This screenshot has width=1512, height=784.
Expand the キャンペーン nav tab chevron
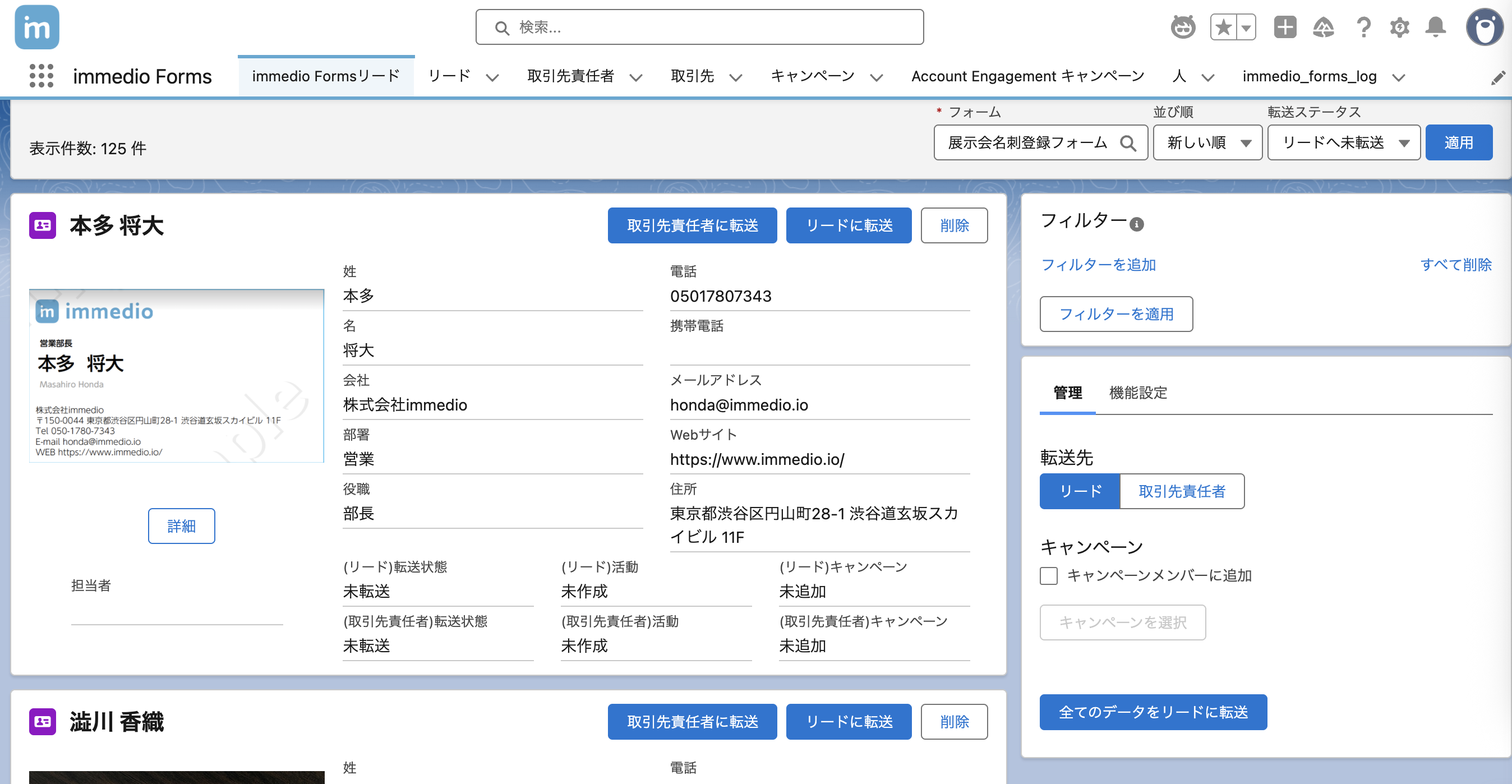coord(877,77)
